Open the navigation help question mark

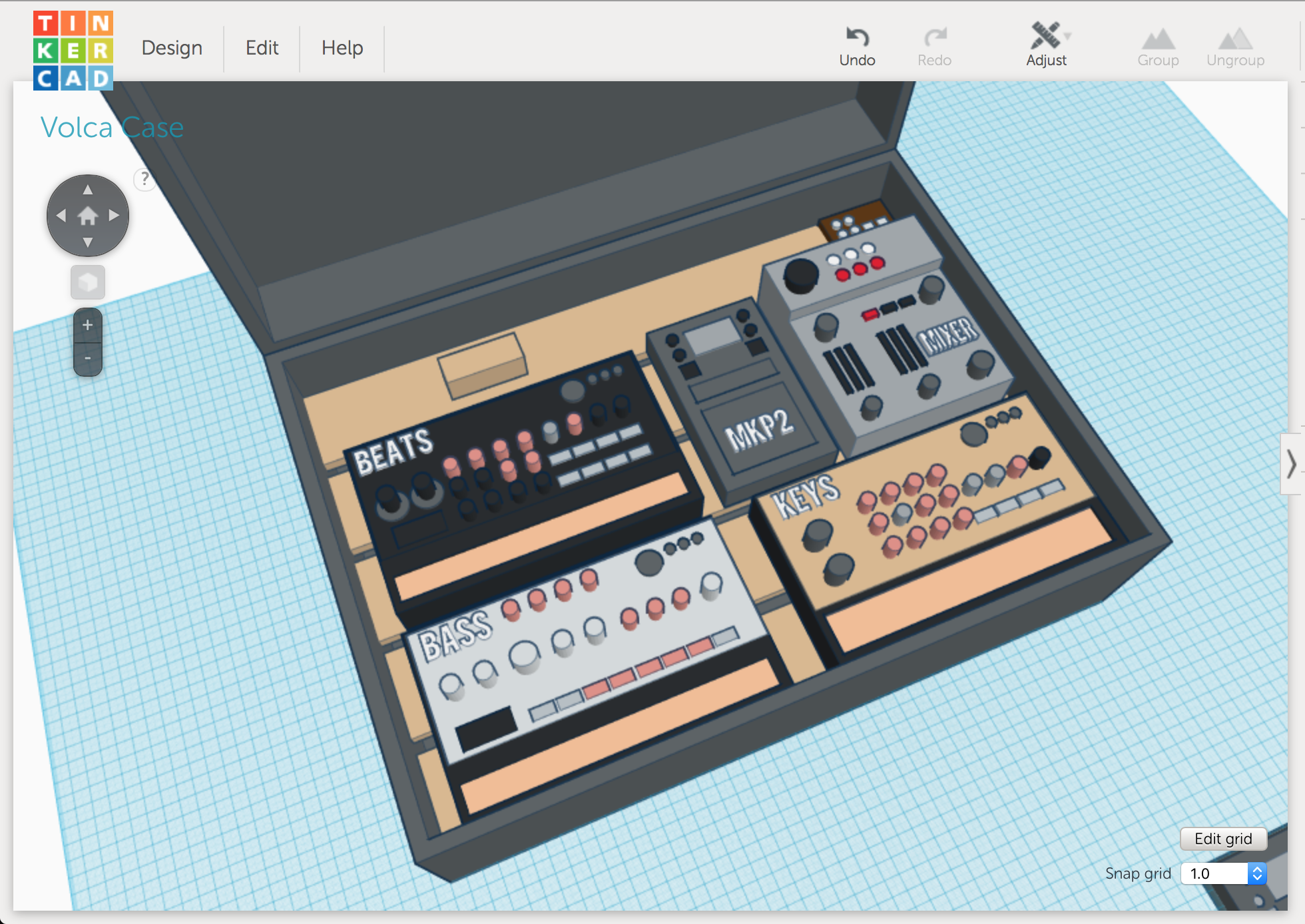click(x=144, y=179)
